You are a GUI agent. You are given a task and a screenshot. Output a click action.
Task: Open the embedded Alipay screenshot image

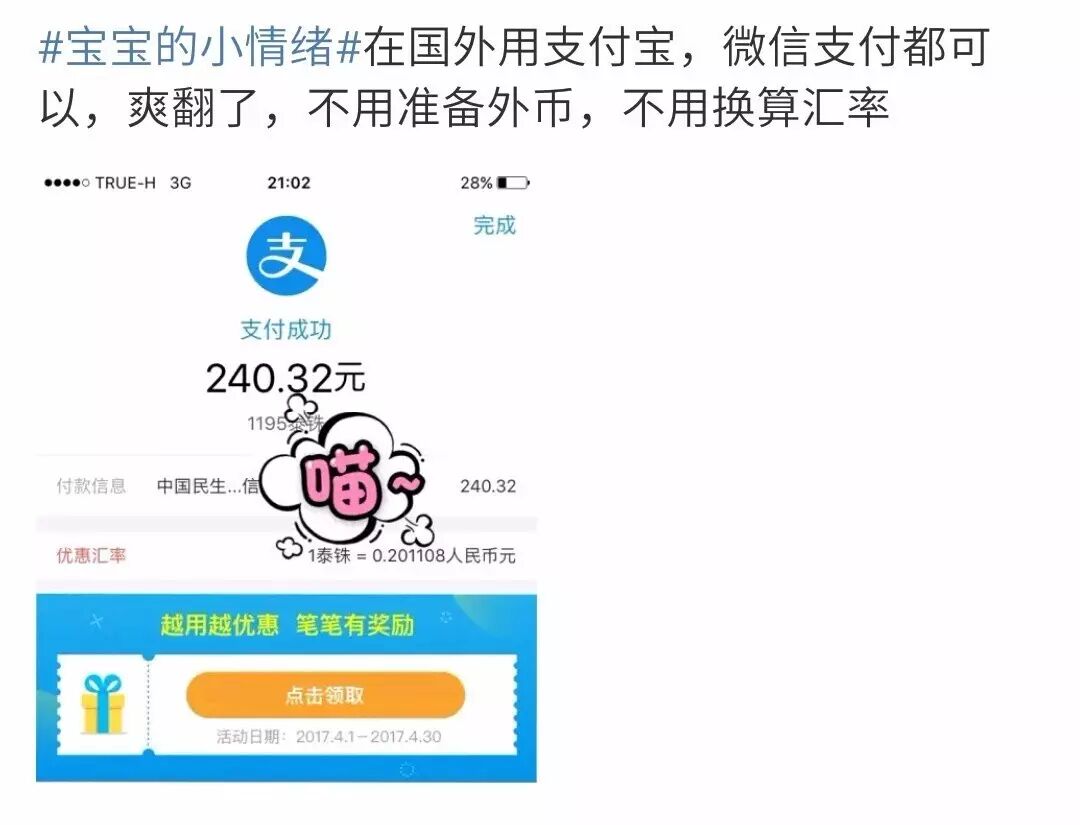coord(287,474)
